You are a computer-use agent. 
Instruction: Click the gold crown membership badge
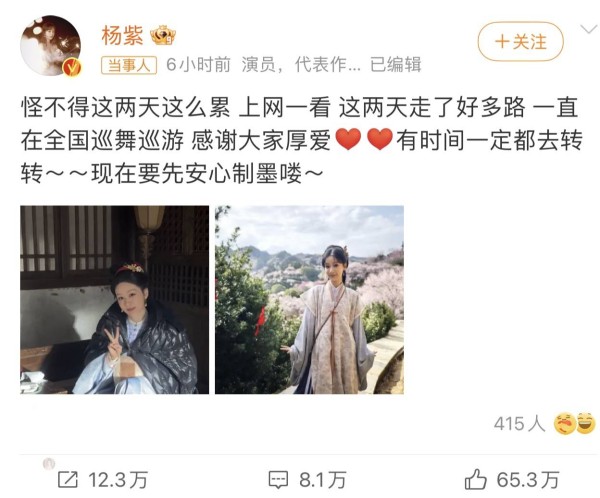coord(163,35)
